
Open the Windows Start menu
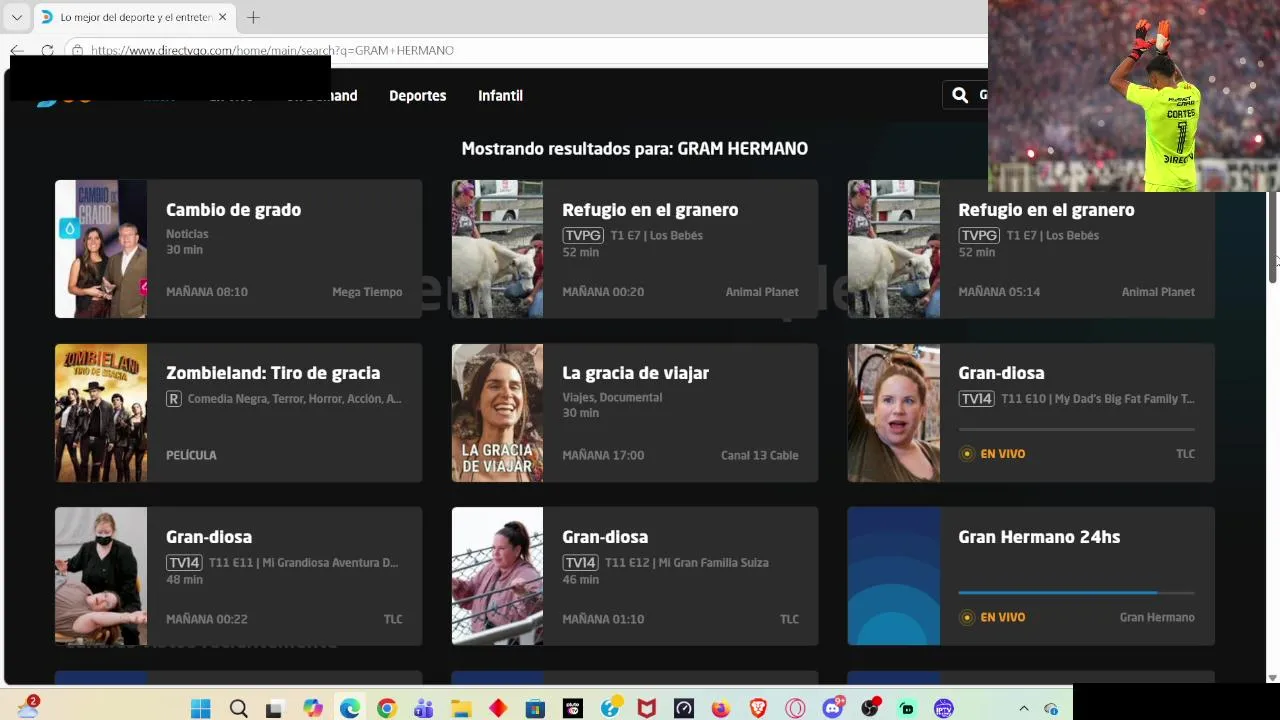tap(200, 708)
